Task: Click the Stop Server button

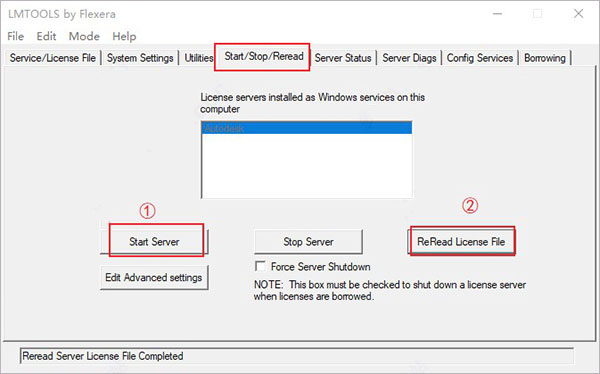Action: coord(308,242)
